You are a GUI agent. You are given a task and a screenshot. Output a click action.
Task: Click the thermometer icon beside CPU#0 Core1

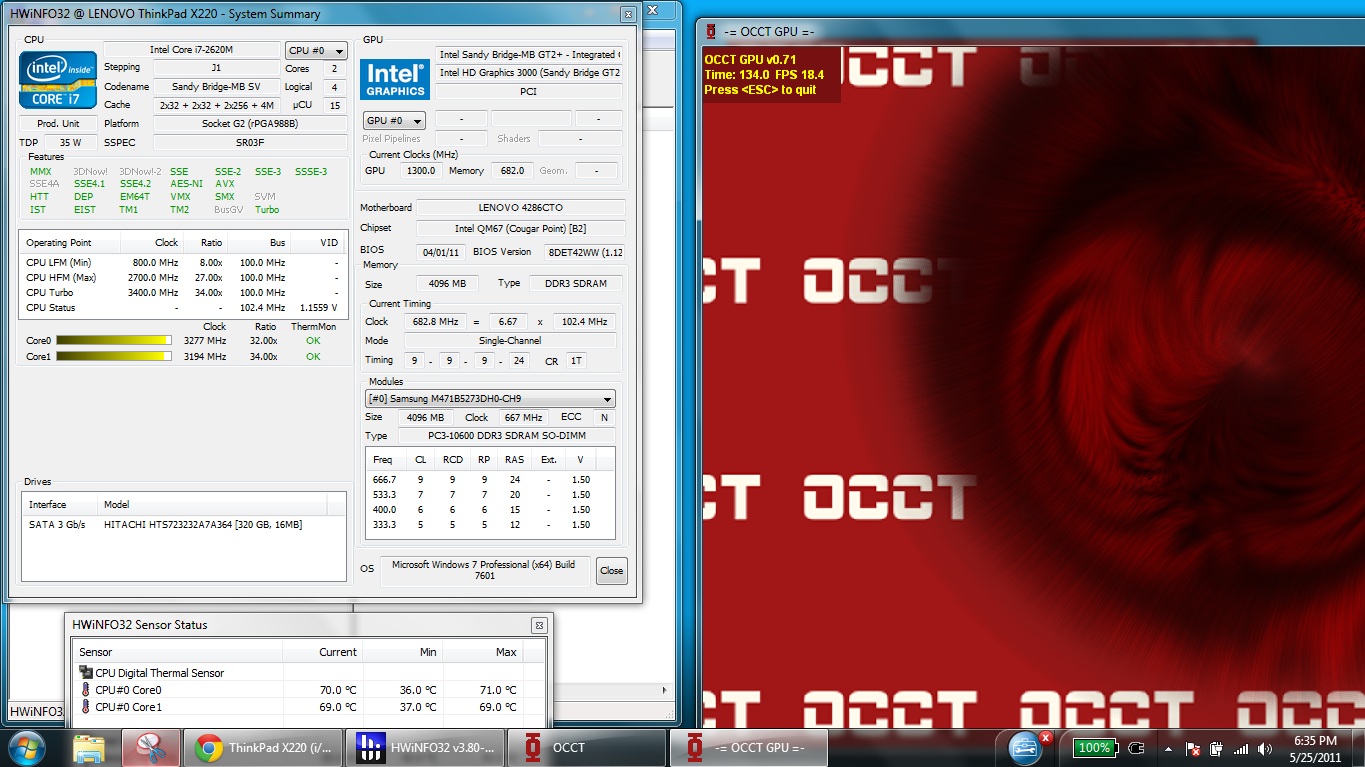point(86,707)
